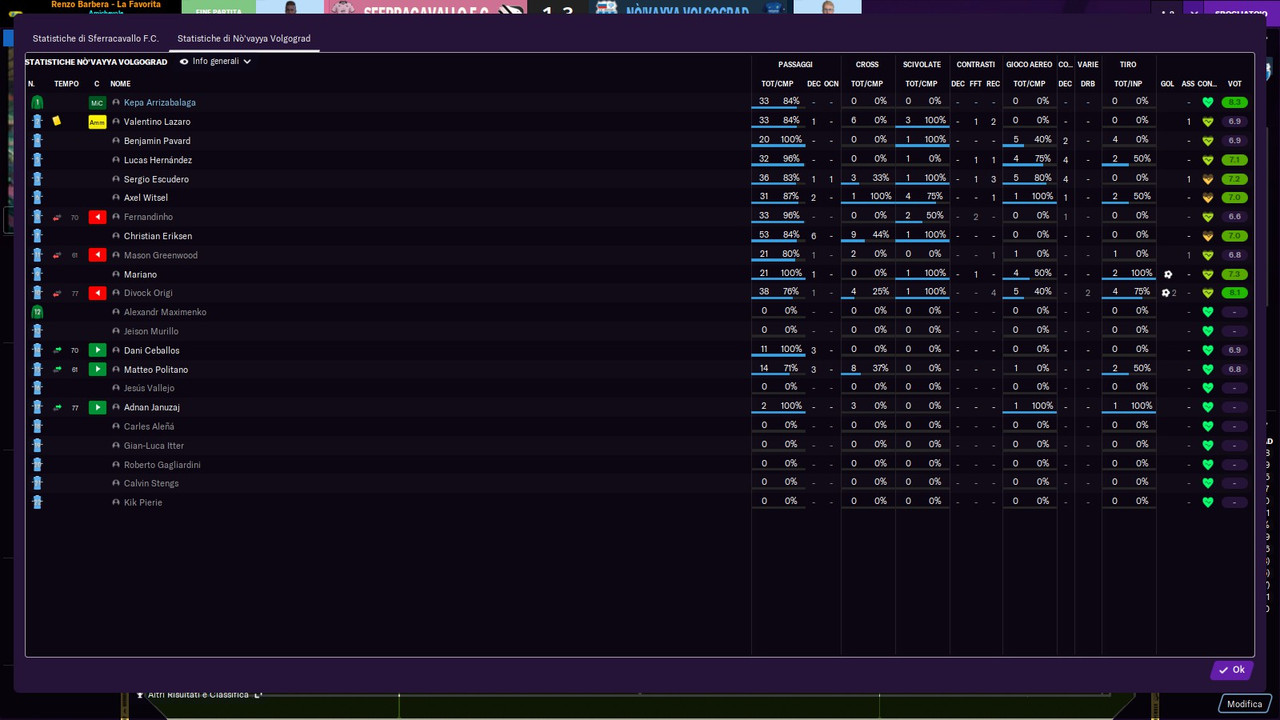Click Kepa Arrizabalaga's green number 1 shirt icon
Viewport: 1280px width, 720px height.
click(x=37, y=102)
